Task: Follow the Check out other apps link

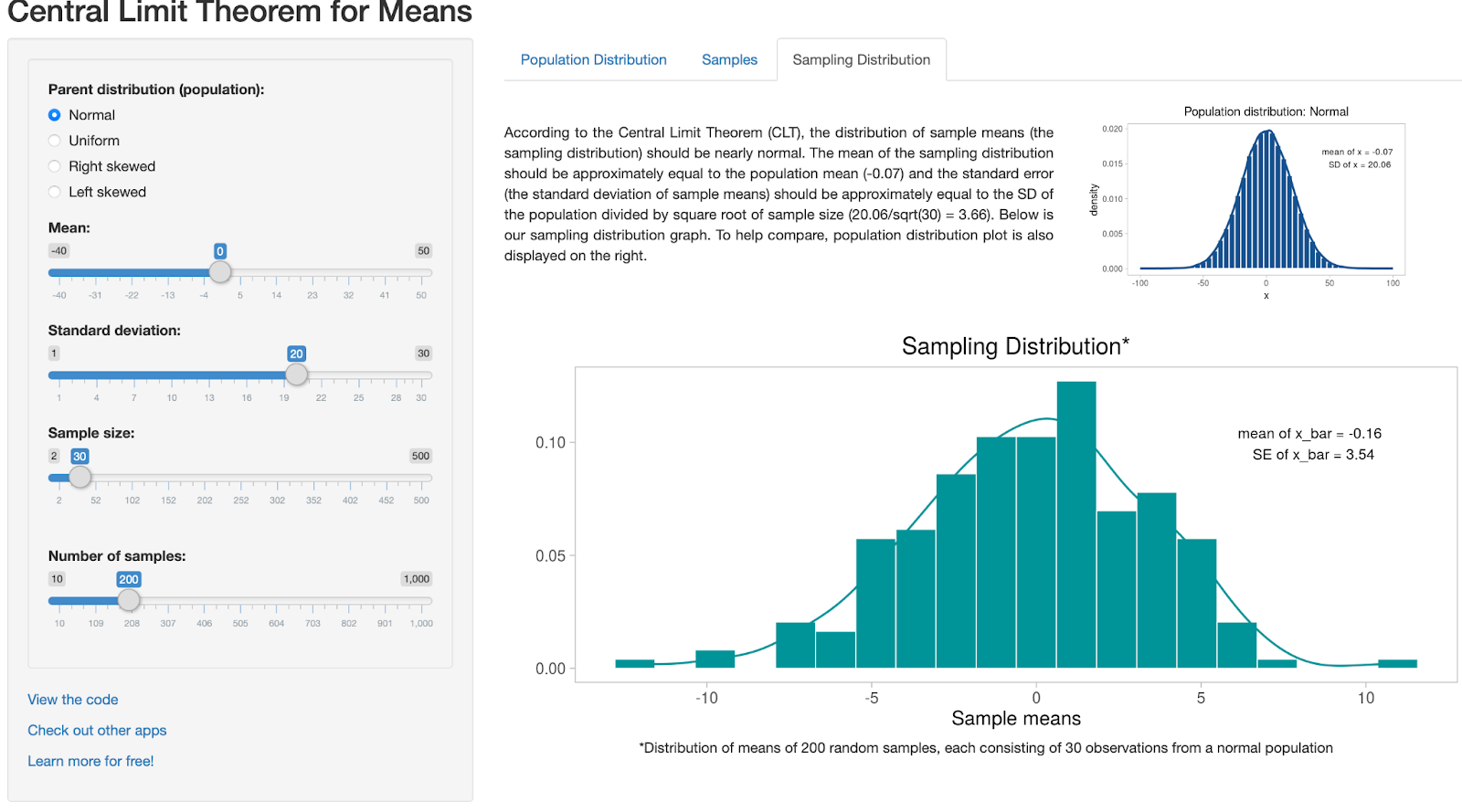Action: pyautogui.click(x=97, y=731)
